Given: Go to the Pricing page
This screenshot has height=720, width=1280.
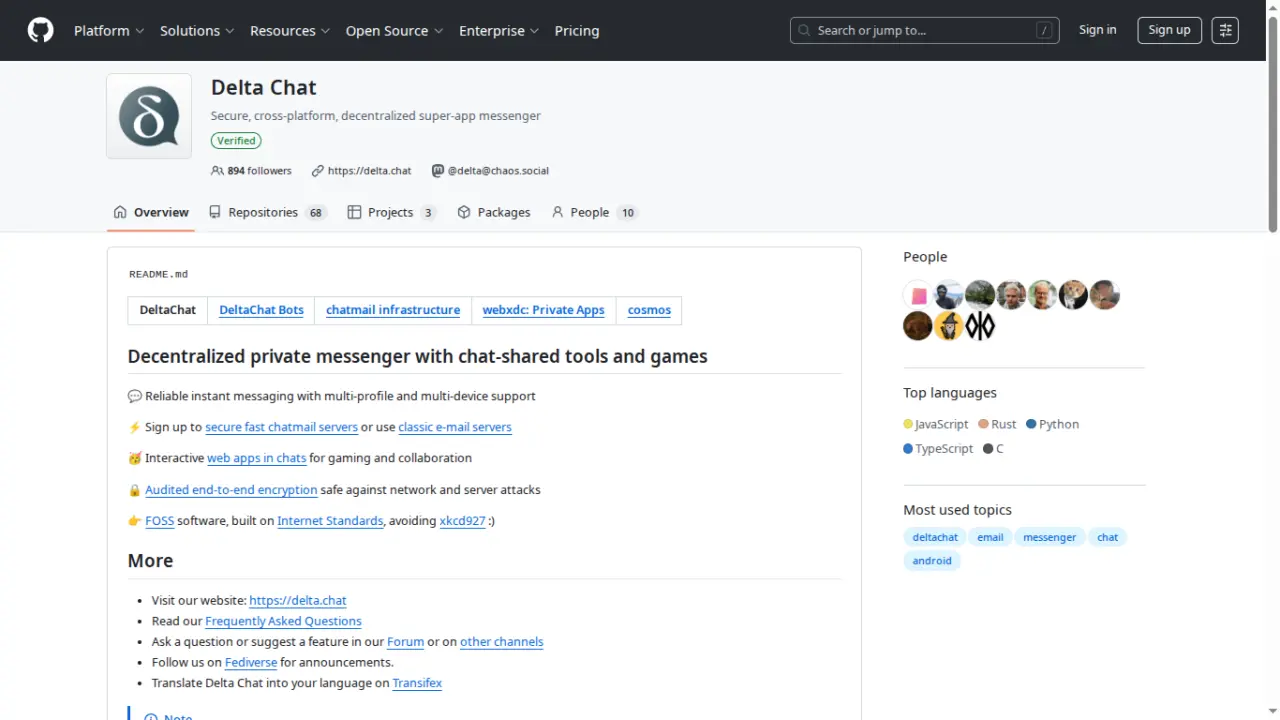Looking at the screenshot, I should [x=577, y=31].
